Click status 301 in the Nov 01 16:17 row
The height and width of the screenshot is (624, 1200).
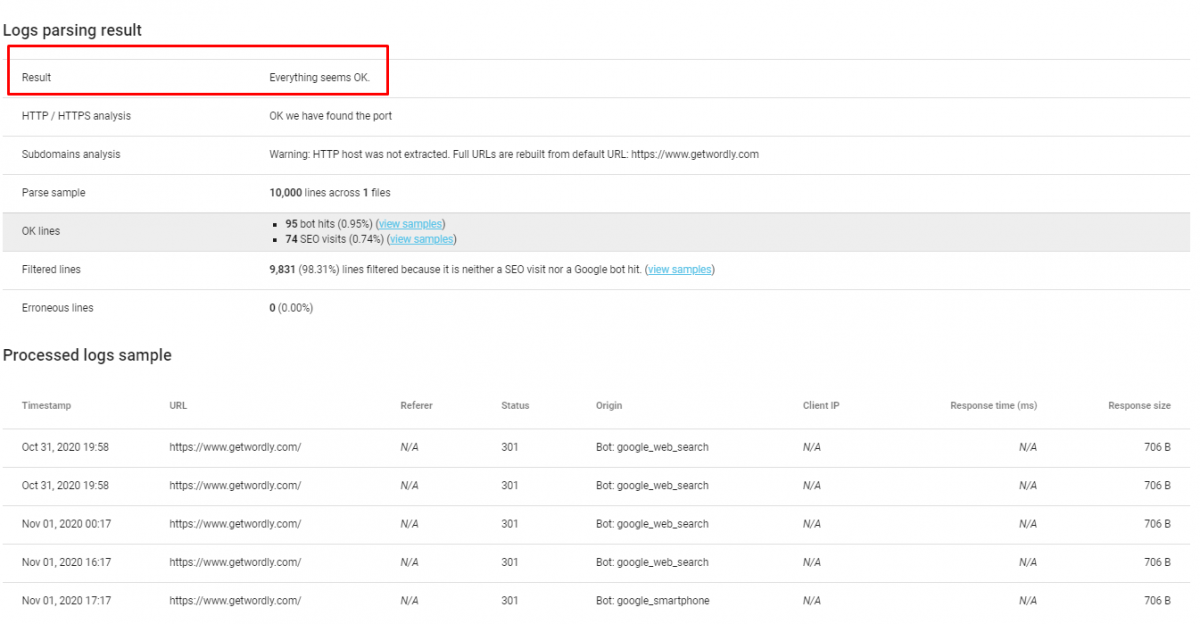510,562
